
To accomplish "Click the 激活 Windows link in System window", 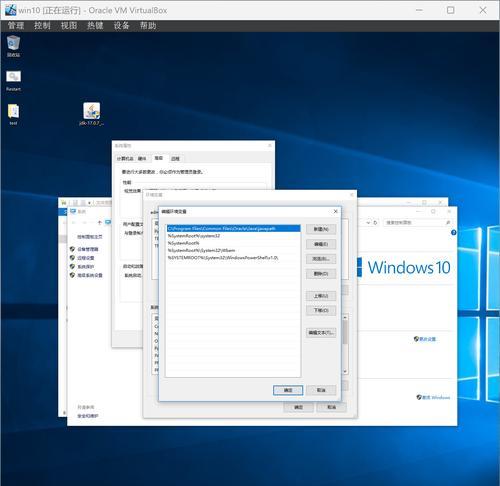I will click(x=436, y=397).
